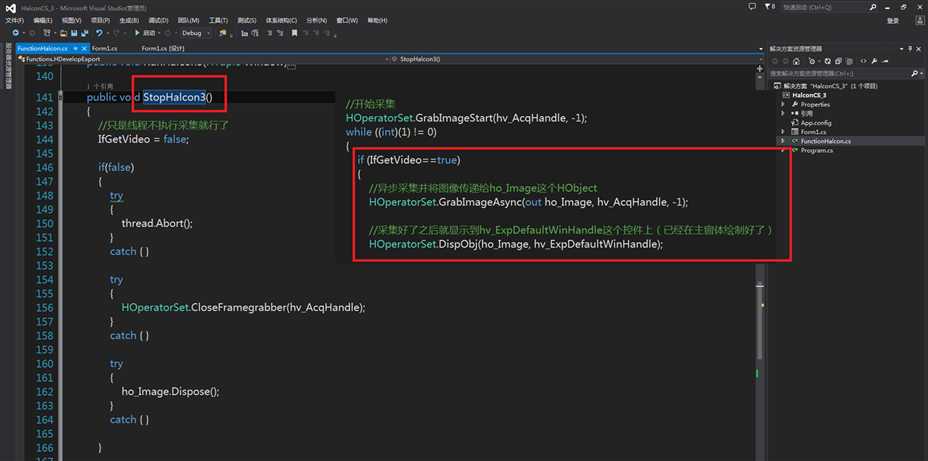This screenshot has height=461, width=928.
Task: Click the user account avatar icon
Action: click(x=919, y=20)
